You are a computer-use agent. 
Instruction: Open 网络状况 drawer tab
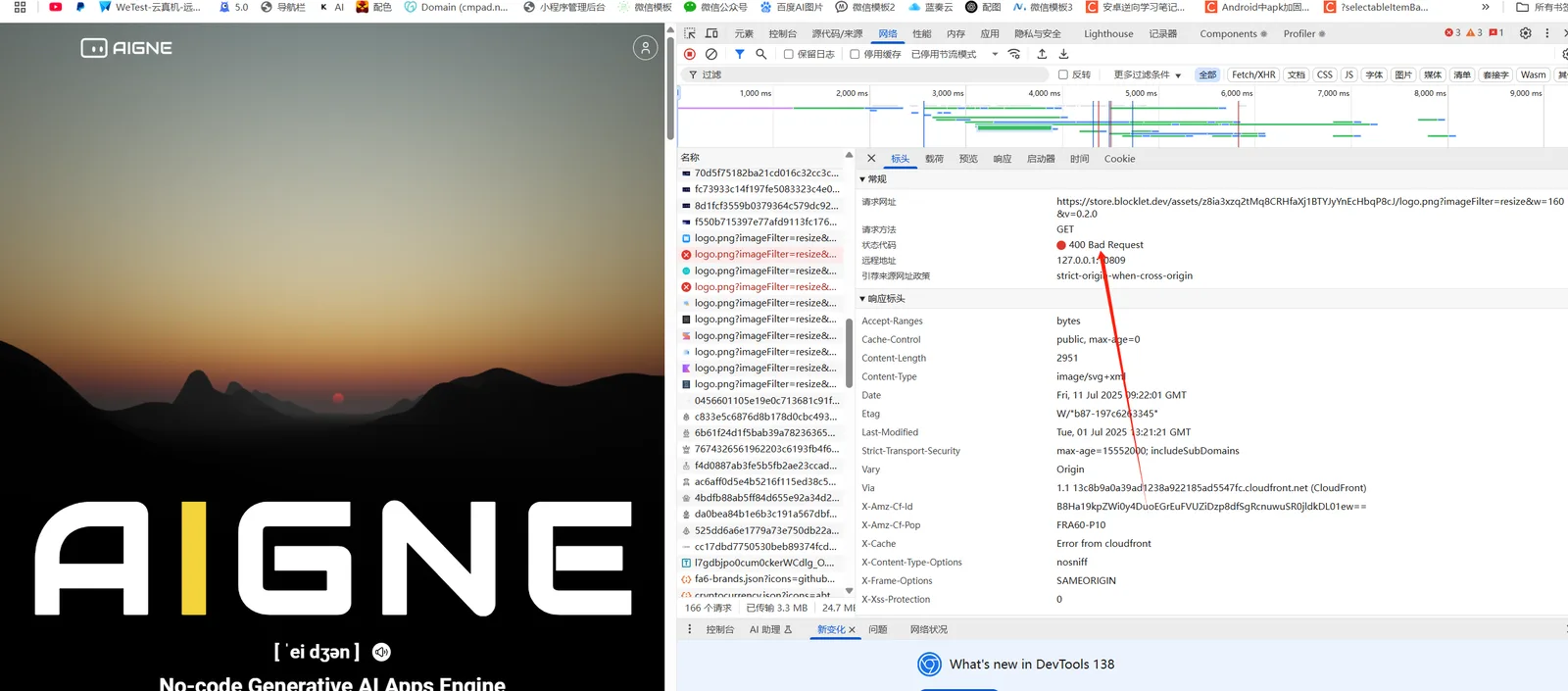pyautogui.click(x=928, y=629)
